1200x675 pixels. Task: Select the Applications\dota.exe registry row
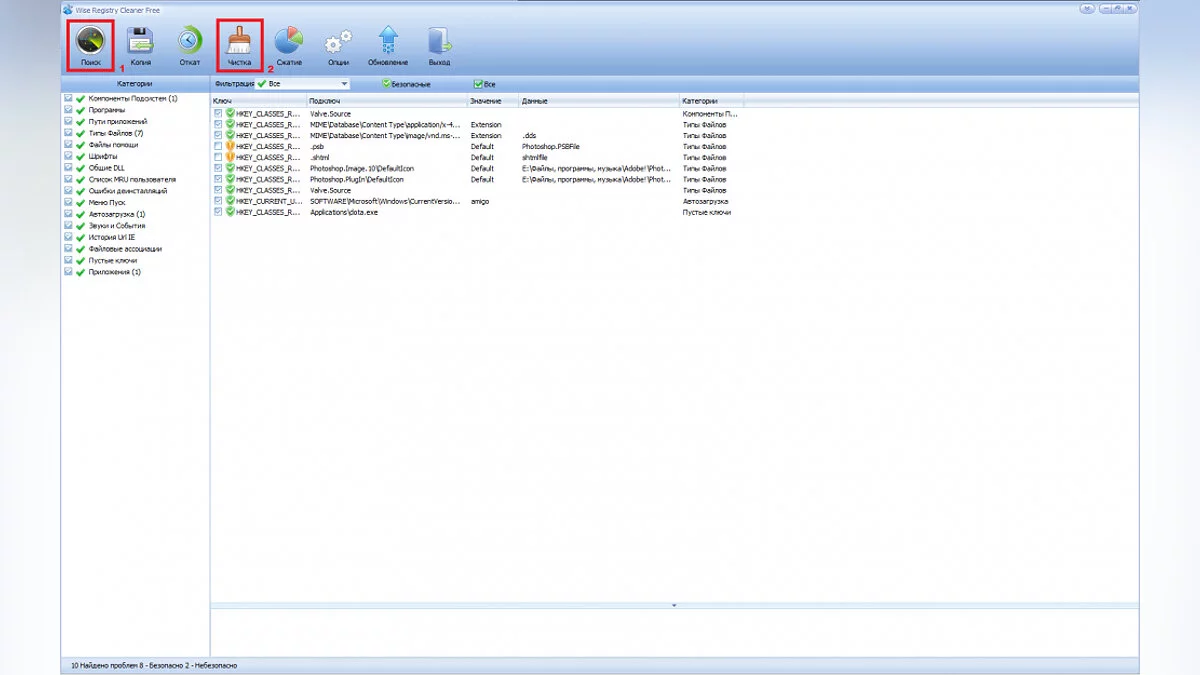[x=343, y=212]
